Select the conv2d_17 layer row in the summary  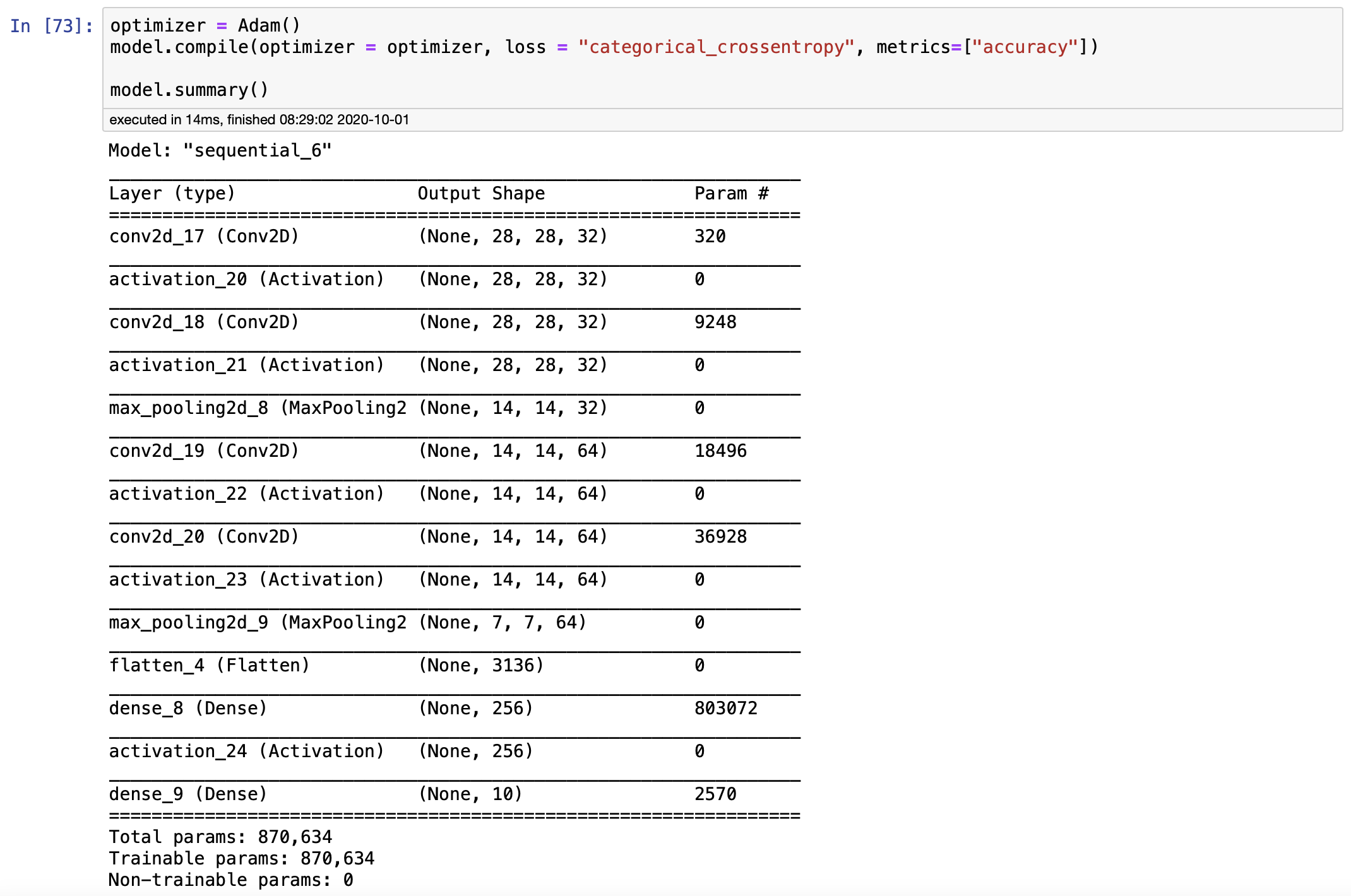point(202,236)
